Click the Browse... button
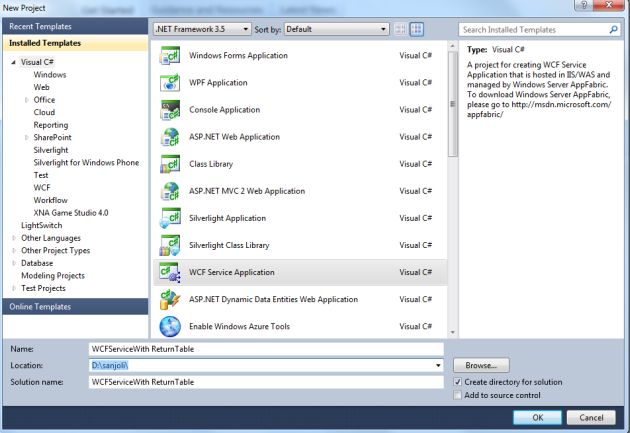This screenshot has height=433, width=630. pos(481,366)
